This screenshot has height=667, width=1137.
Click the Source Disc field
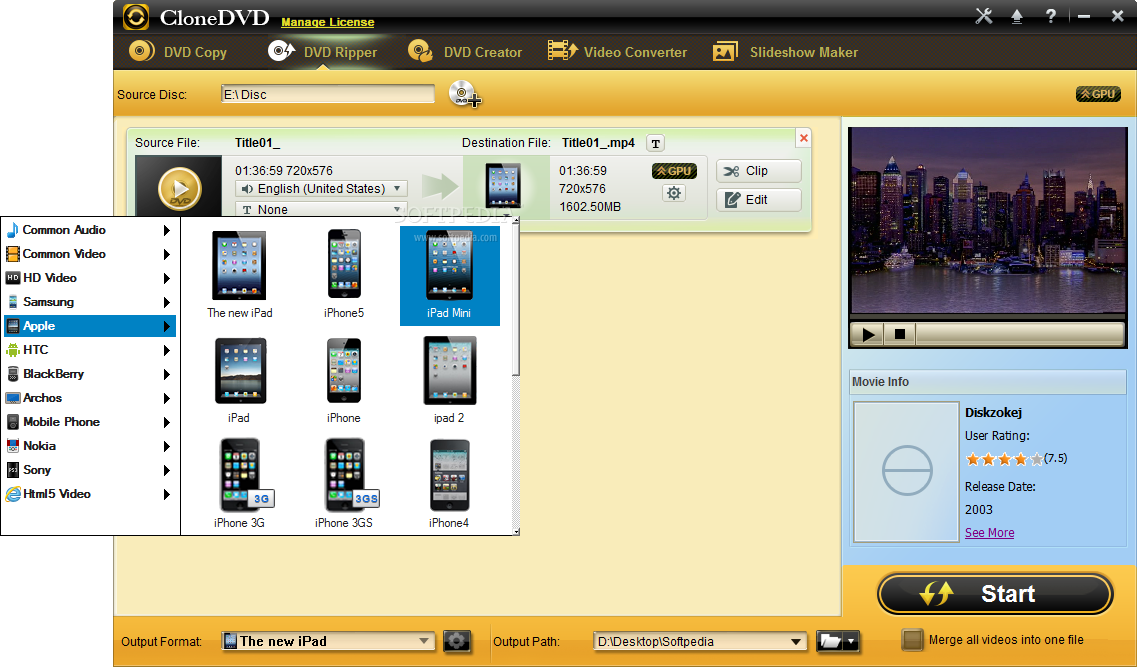pos(328,94)
